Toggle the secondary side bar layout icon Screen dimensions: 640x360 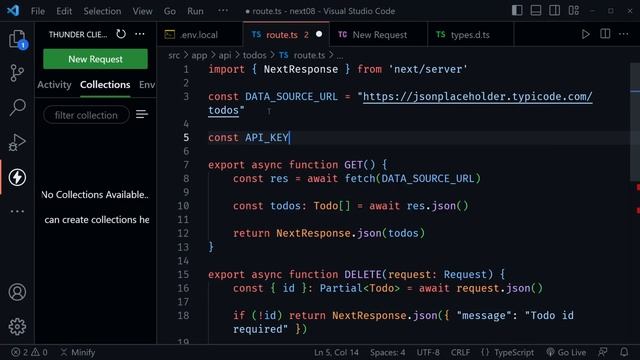pyautogui.click(x=555, y=11)
